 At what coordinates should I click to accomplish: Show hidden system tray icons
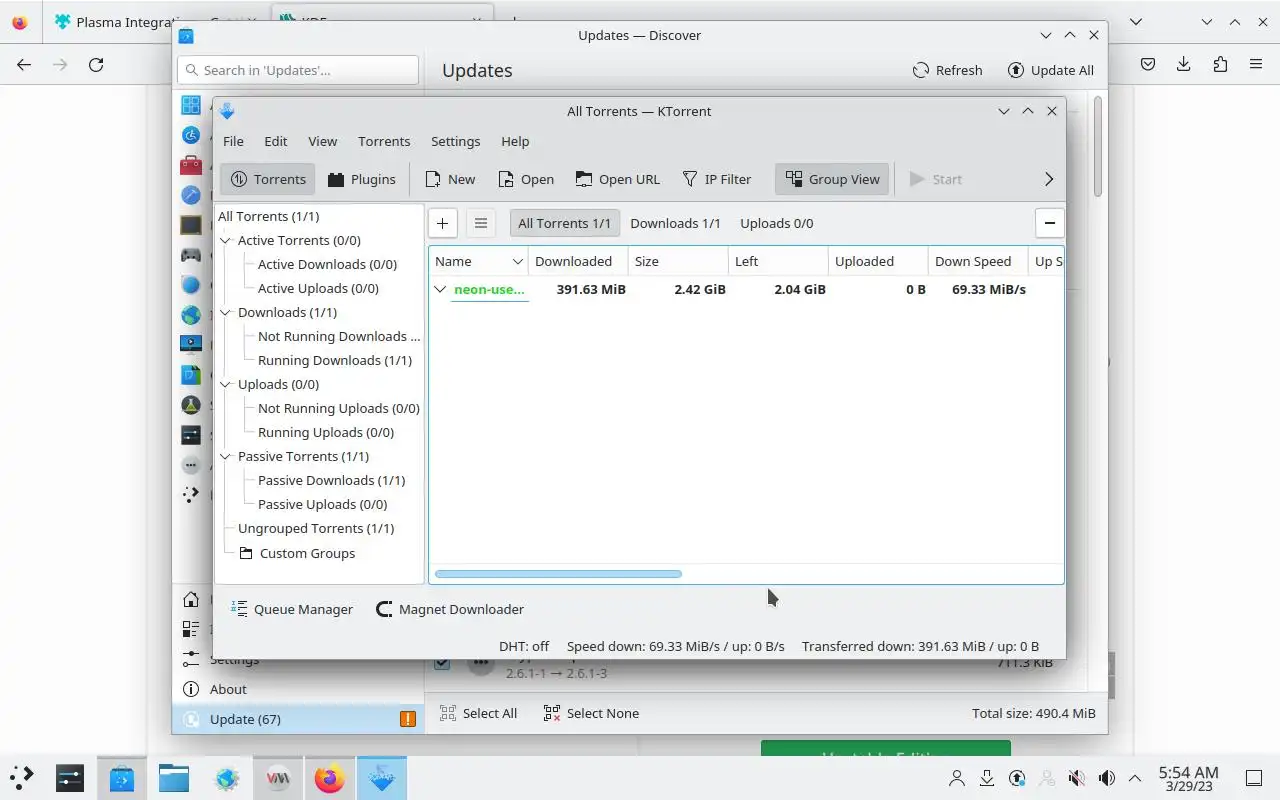click(x=1135, y=778)
